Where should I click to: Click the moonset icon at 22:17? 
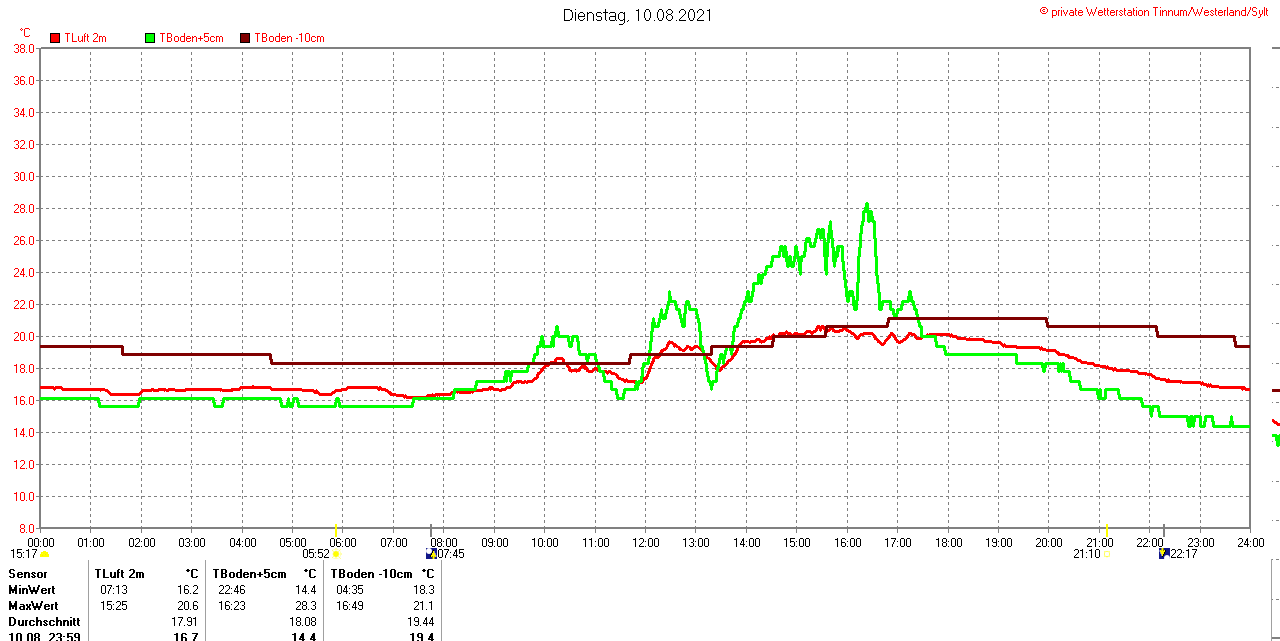1164,553
